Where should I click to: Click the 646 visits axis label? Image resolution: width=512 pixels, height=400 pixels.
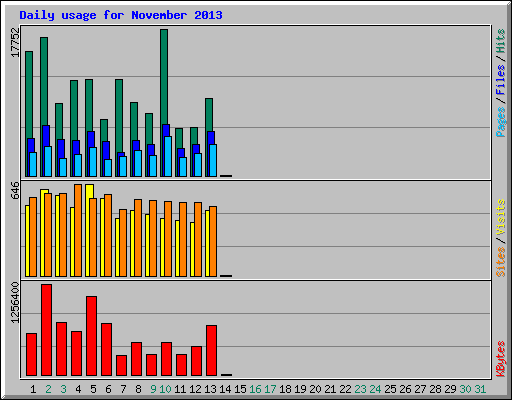tap(15, 191)
